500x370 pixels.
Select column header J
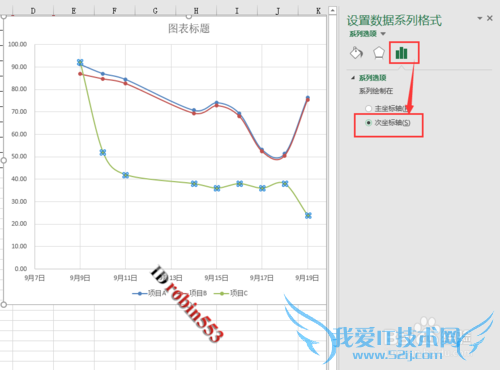277,11
